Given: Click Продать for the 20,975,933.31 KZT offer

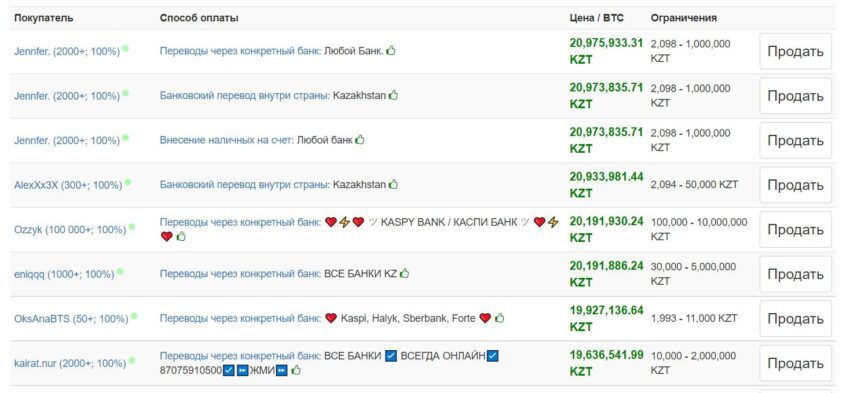Looking at the screenshot, I should pyautogui.click(x=795, y=51).
